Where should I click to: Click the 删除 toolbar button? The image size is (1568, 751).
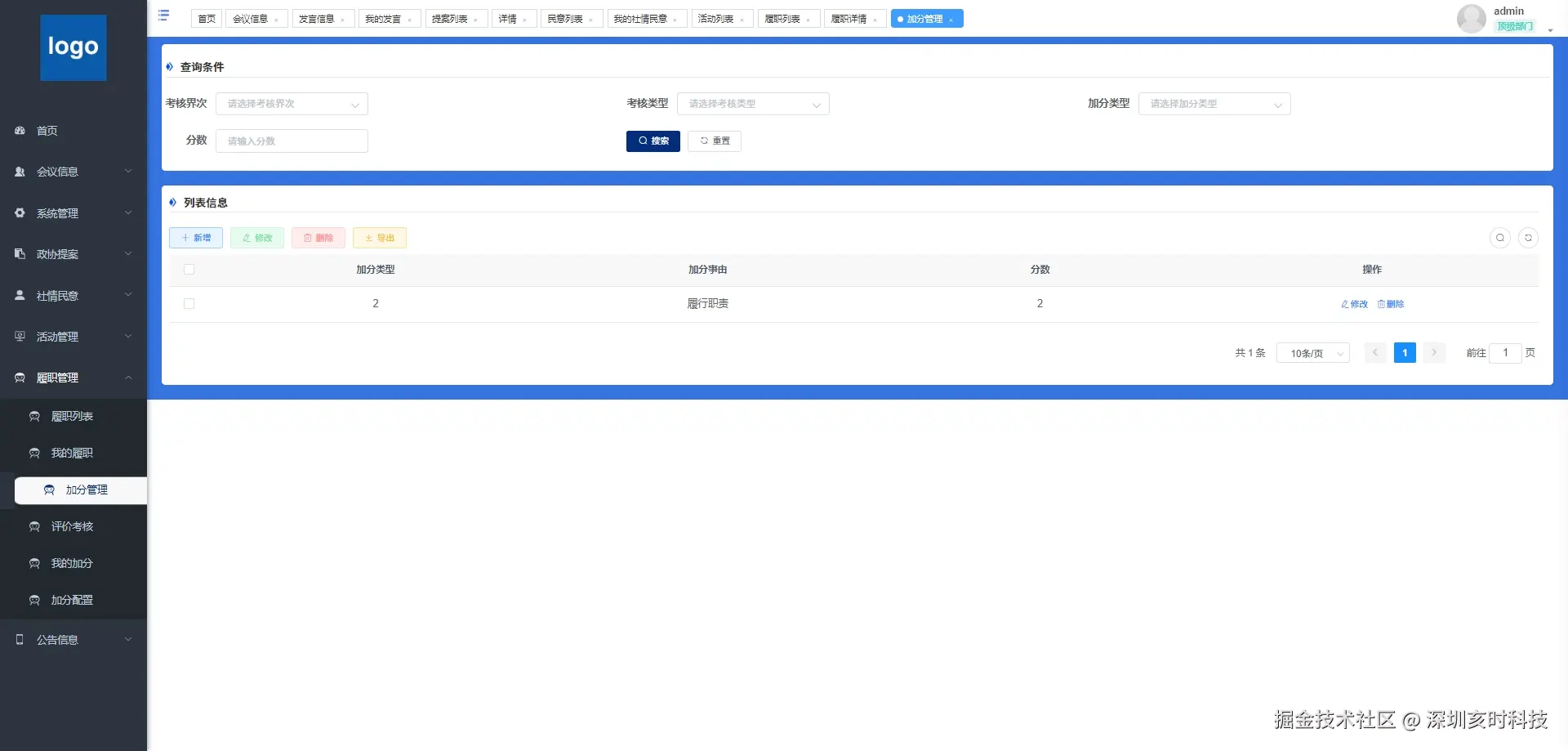[318, 238]
